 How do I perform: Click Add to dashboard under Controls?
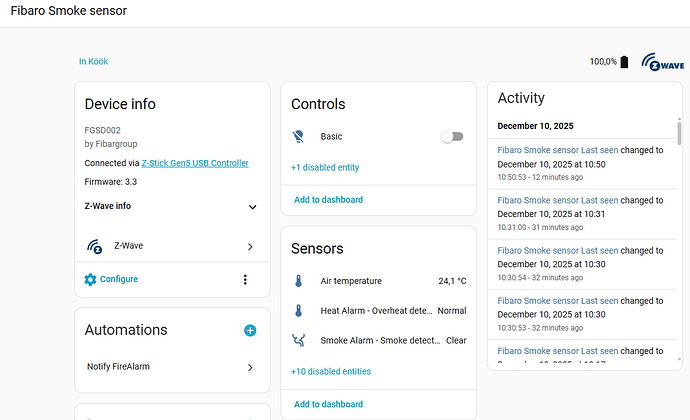(328, 200)
